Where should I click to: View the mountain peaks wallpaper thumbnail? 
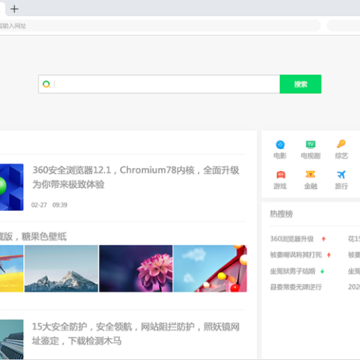pyautogui.click(x=61, y=269)
